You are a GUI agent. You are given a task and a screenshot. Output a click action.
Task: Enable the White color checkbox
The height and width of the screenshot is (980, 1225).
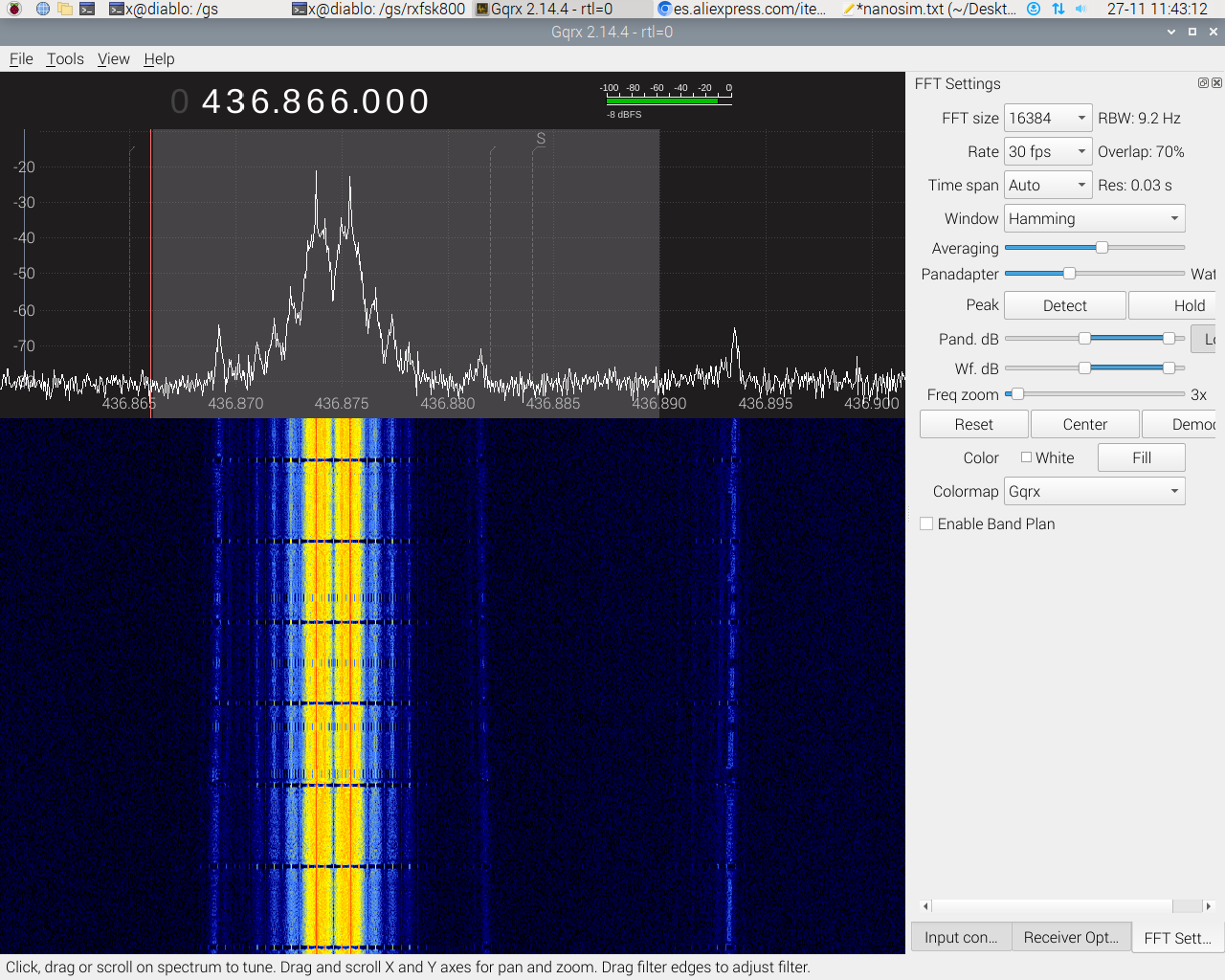[1026, 457]
